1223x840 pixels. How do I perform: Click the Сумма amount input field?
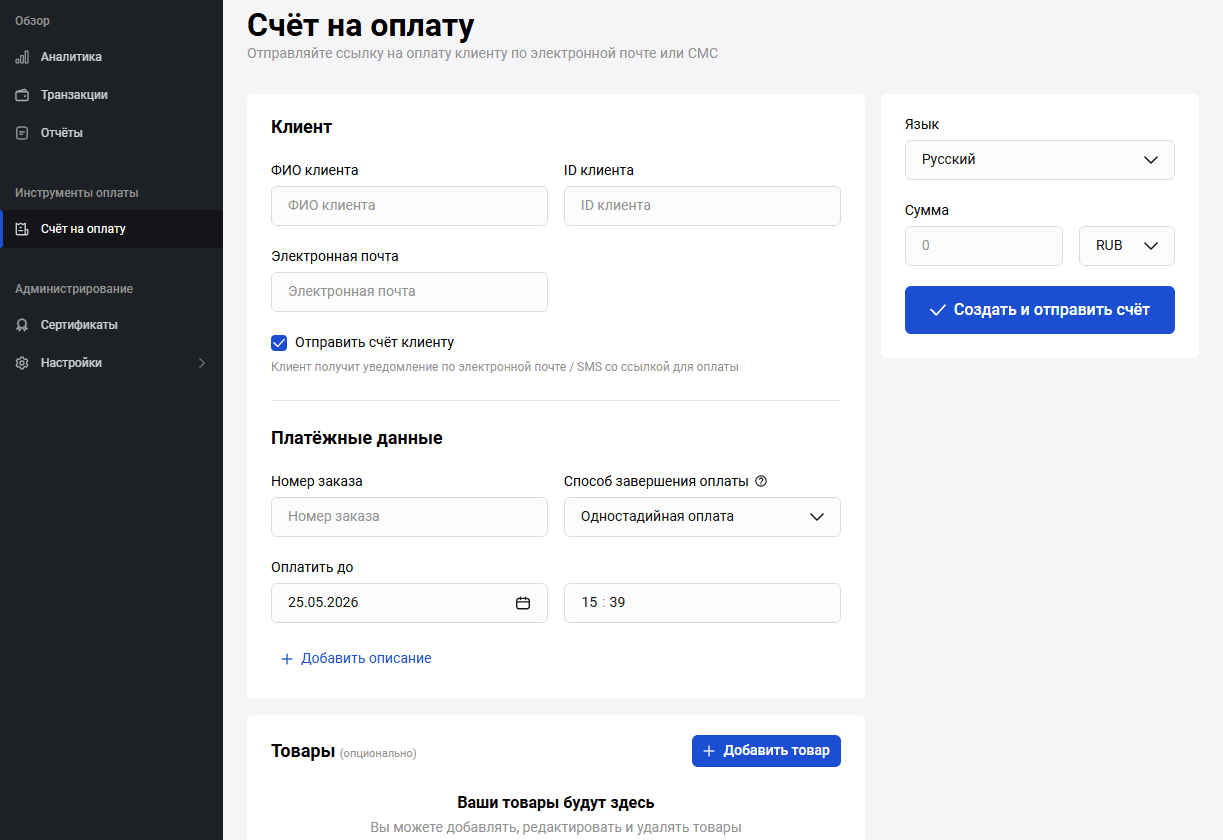click(x=984, y=246)
